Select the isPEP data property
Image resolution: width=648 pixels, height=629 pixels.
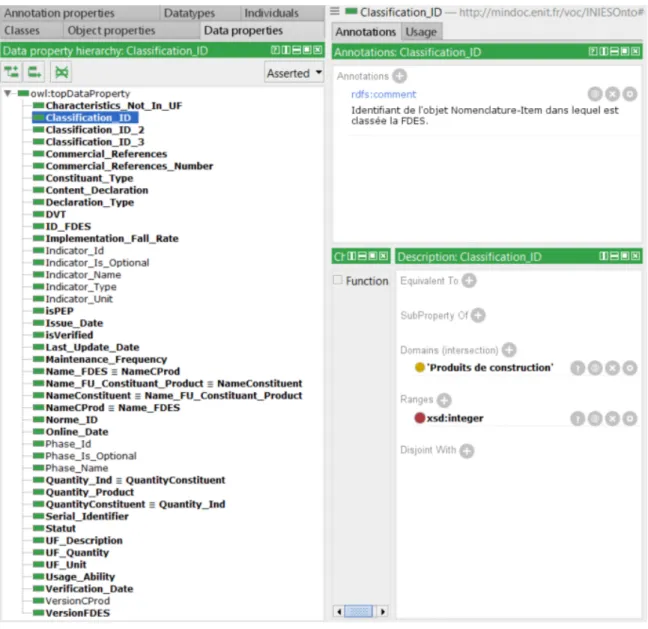click(60, 311)
